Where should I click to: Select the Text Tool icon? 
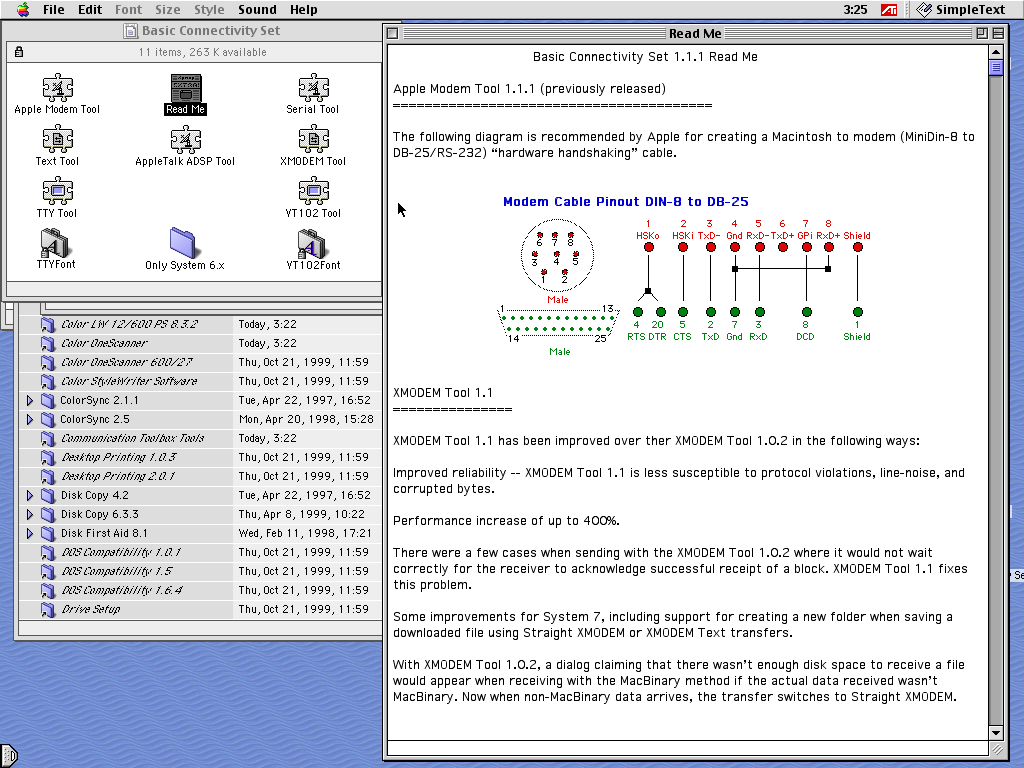pyautogui.click(x=57, y=140)
